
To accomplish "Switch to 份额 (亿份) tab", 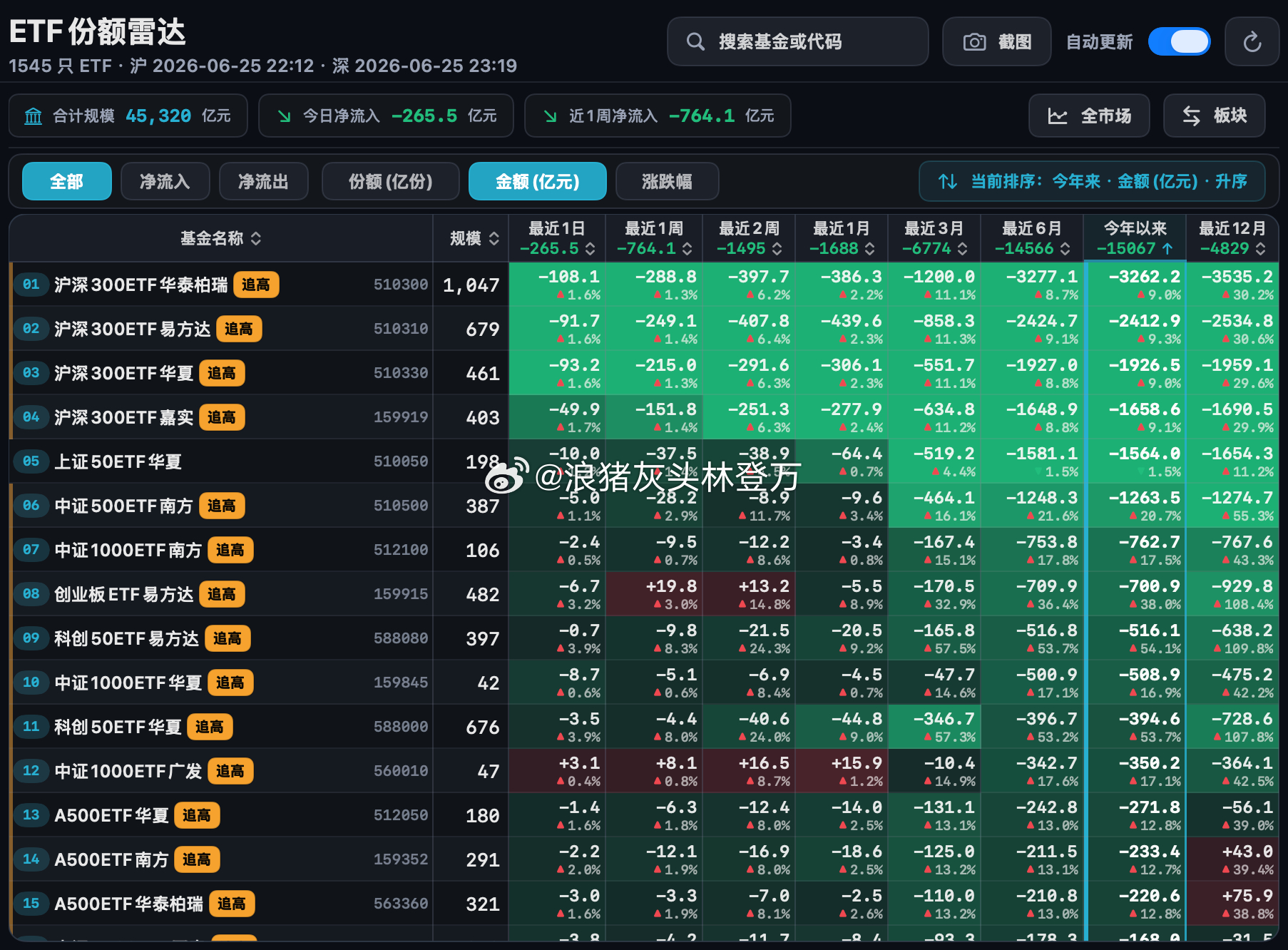I will (x=390, y=182).
